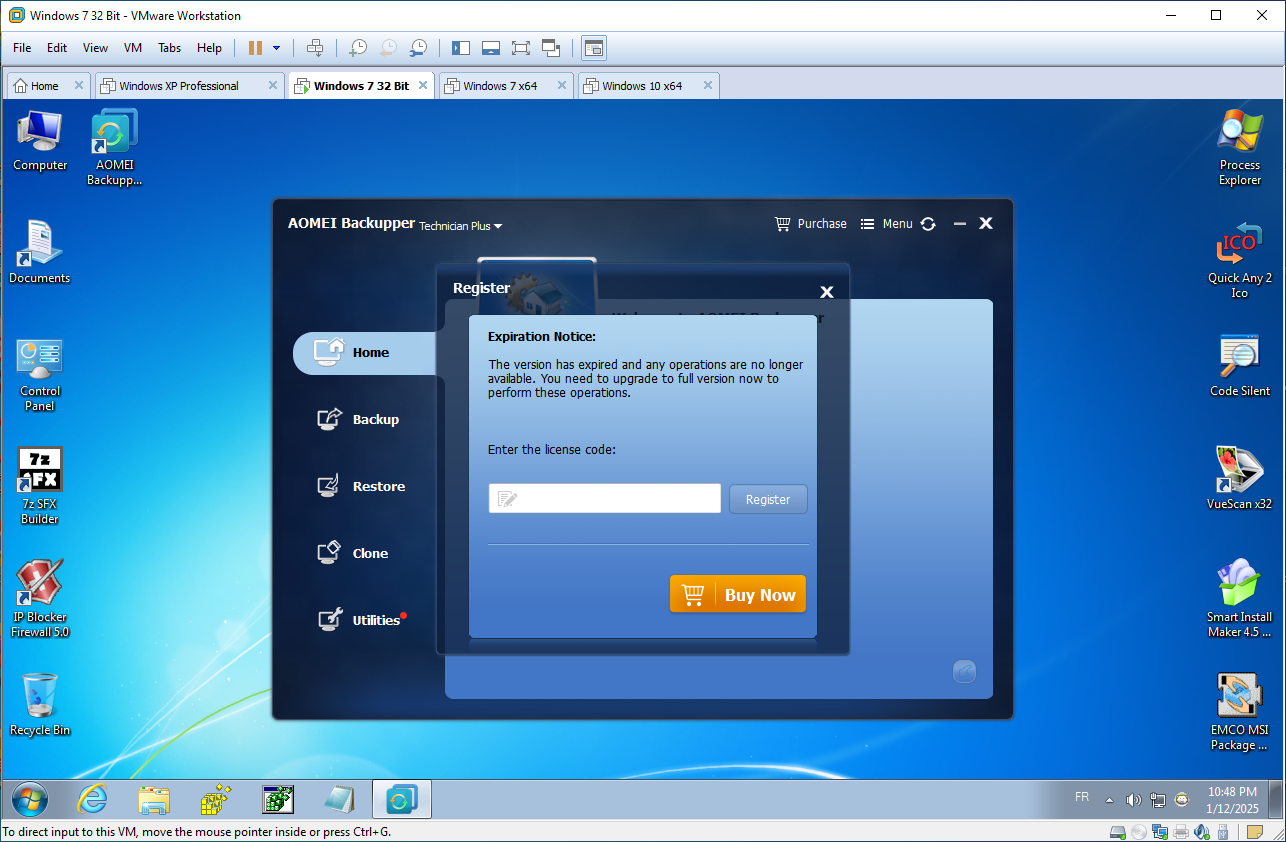The image size is (1286, 842).
Task: Open the VMware Tabs menu
Action: point(170,48)
